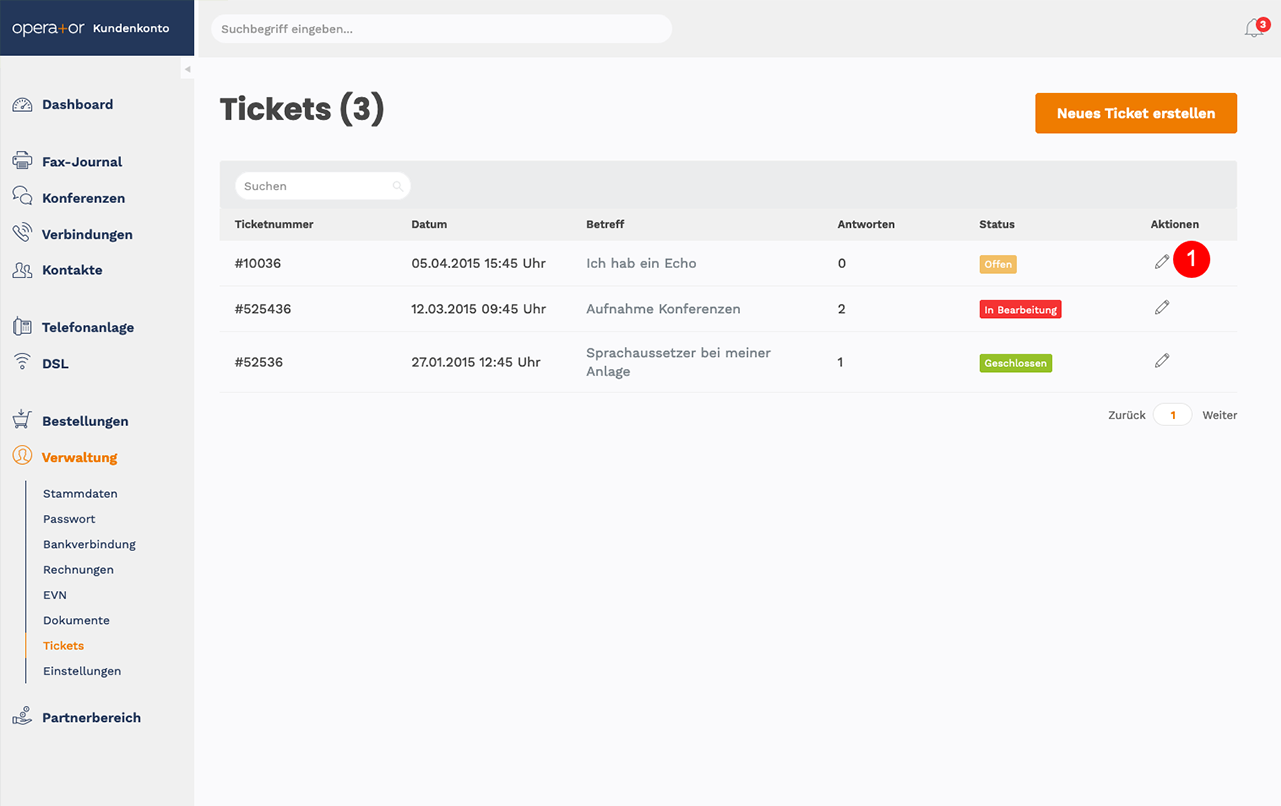Viewport: 1281px width, 806px height.
Task: Click the In Bearbeitung status badge
Action: pos(1020,310)
